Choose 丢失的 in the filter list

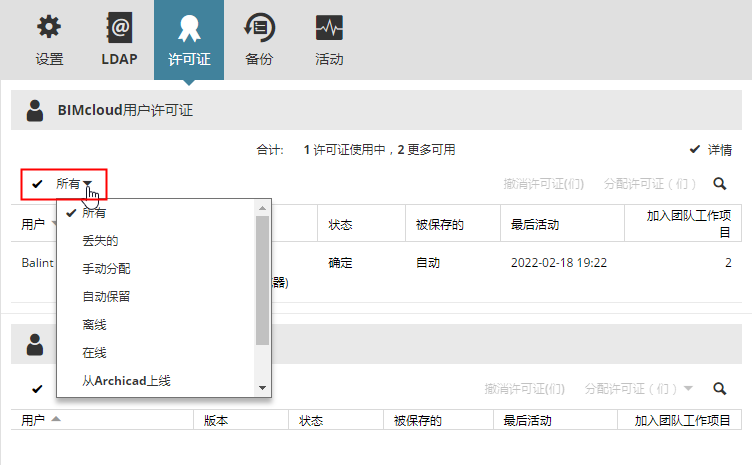(100, 241)
